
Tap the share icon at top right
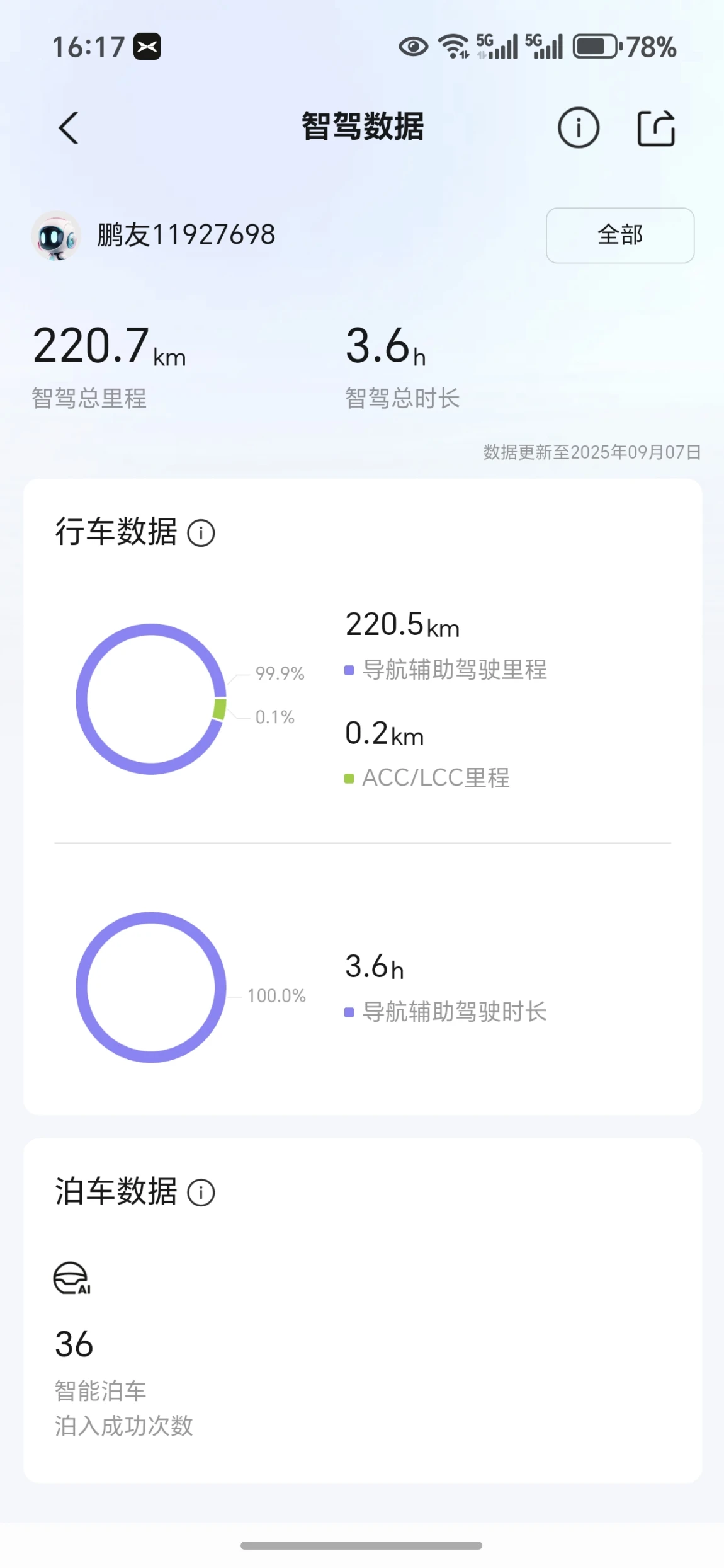pyautogui.click(x=656, y=128)
